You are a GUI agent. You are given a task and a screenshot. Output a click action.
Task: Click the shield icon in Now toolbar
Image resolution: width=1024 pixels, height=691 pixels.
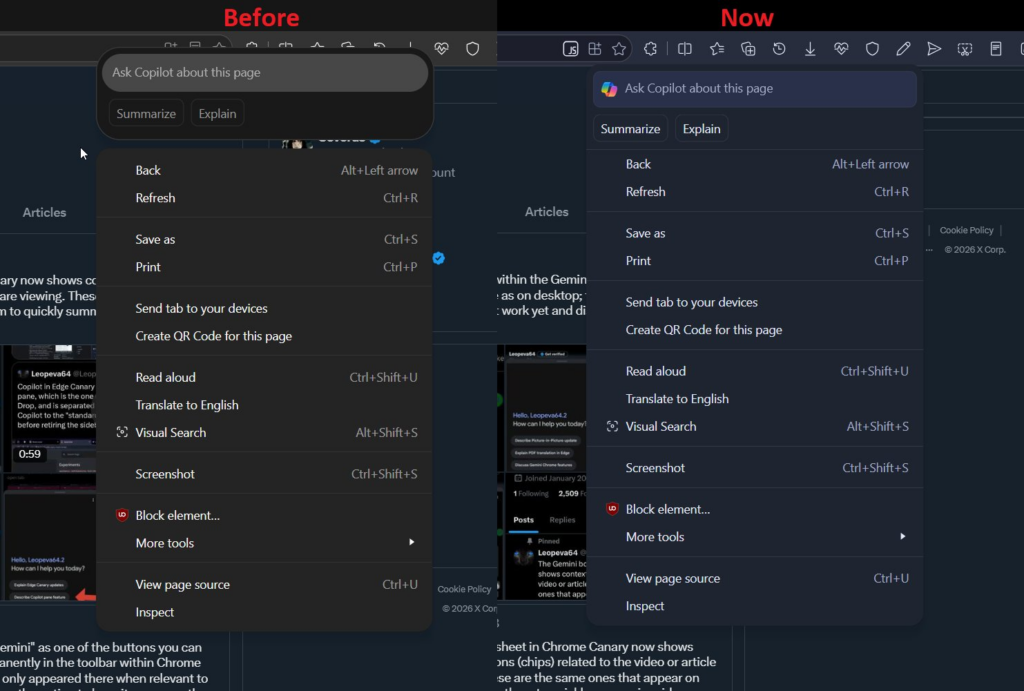[872, 49]
